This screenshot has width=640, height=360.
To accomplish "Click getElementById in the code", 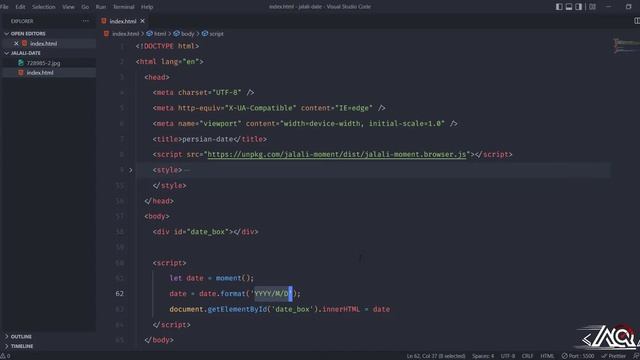I will 237,309.
